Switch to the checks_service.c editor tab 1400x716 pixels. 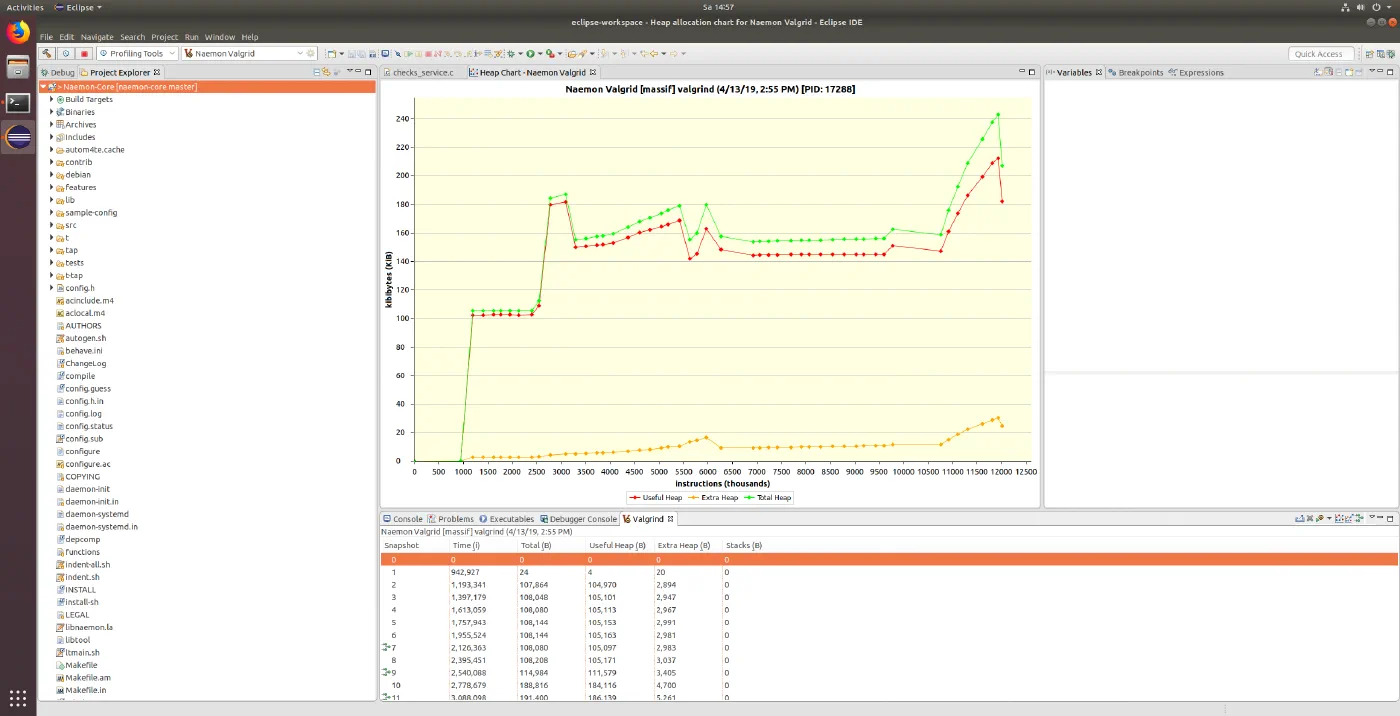point(418,72)
